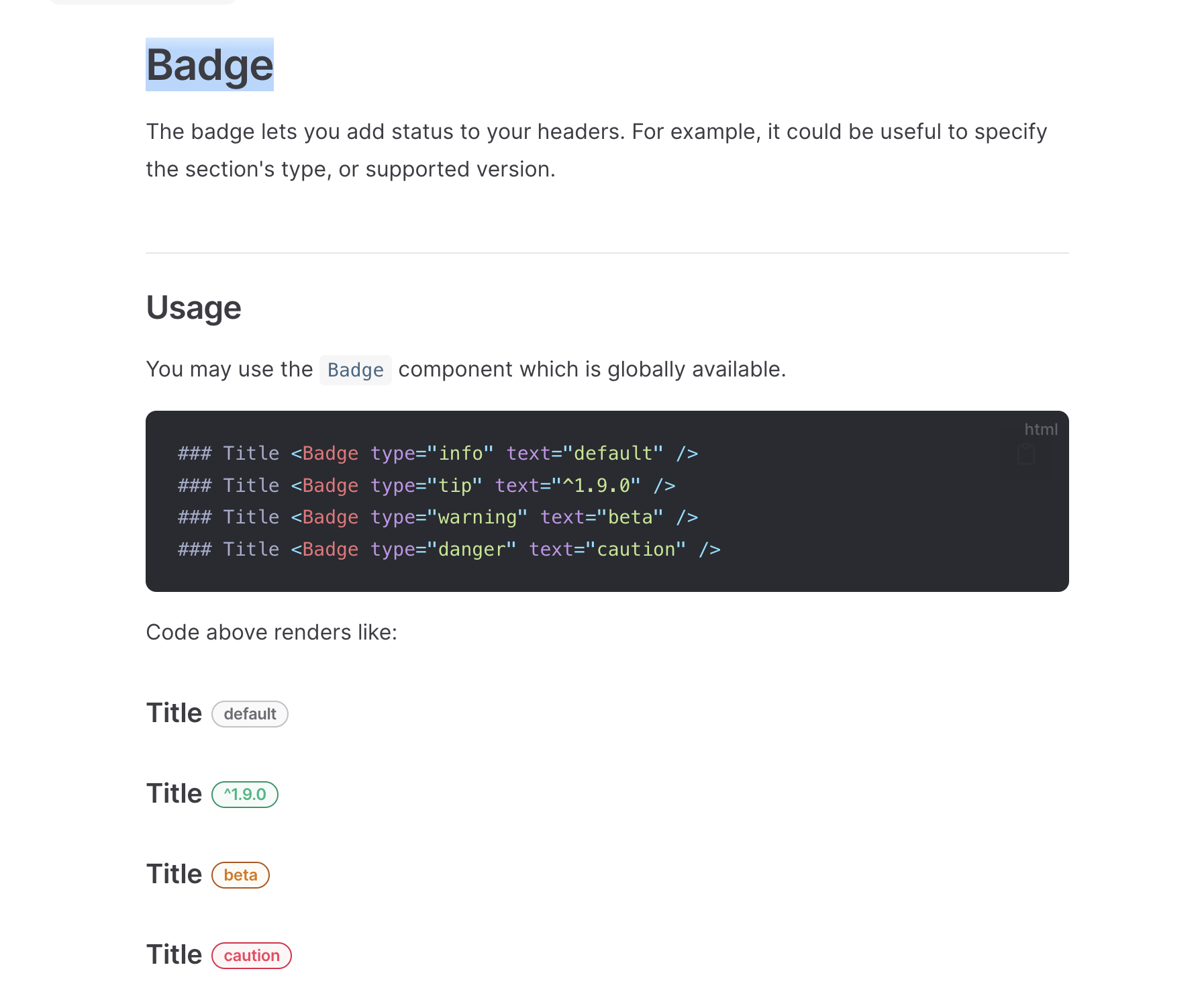Select the Title heading beside ^1.9.0 badge
Screen dimensions: 1204x1004
tap(174, 794)
